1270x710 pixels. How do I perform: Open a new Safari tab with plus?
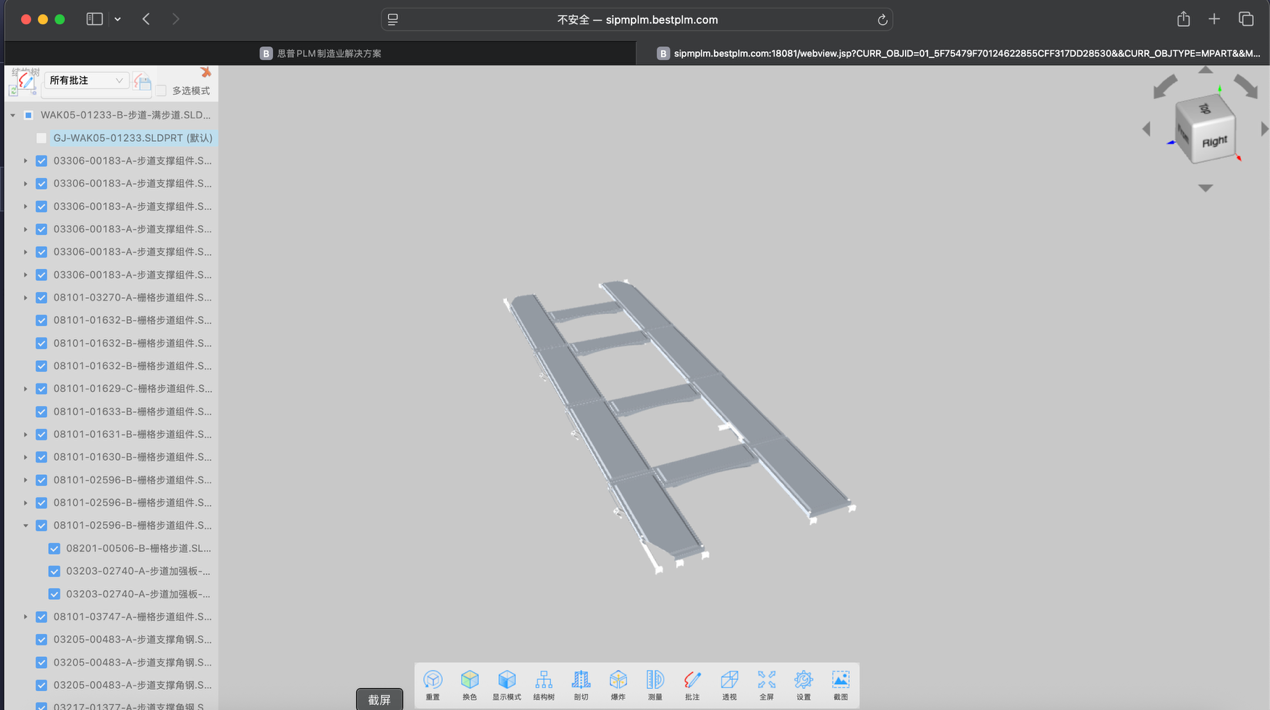(1214, 19)
